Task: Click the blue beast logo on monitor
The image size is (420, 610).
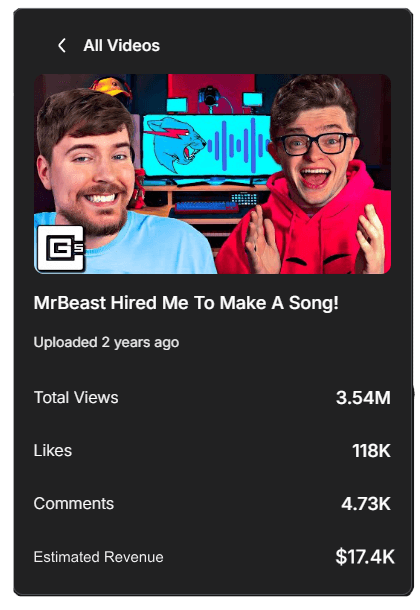Action: click(x=175, y=144)
